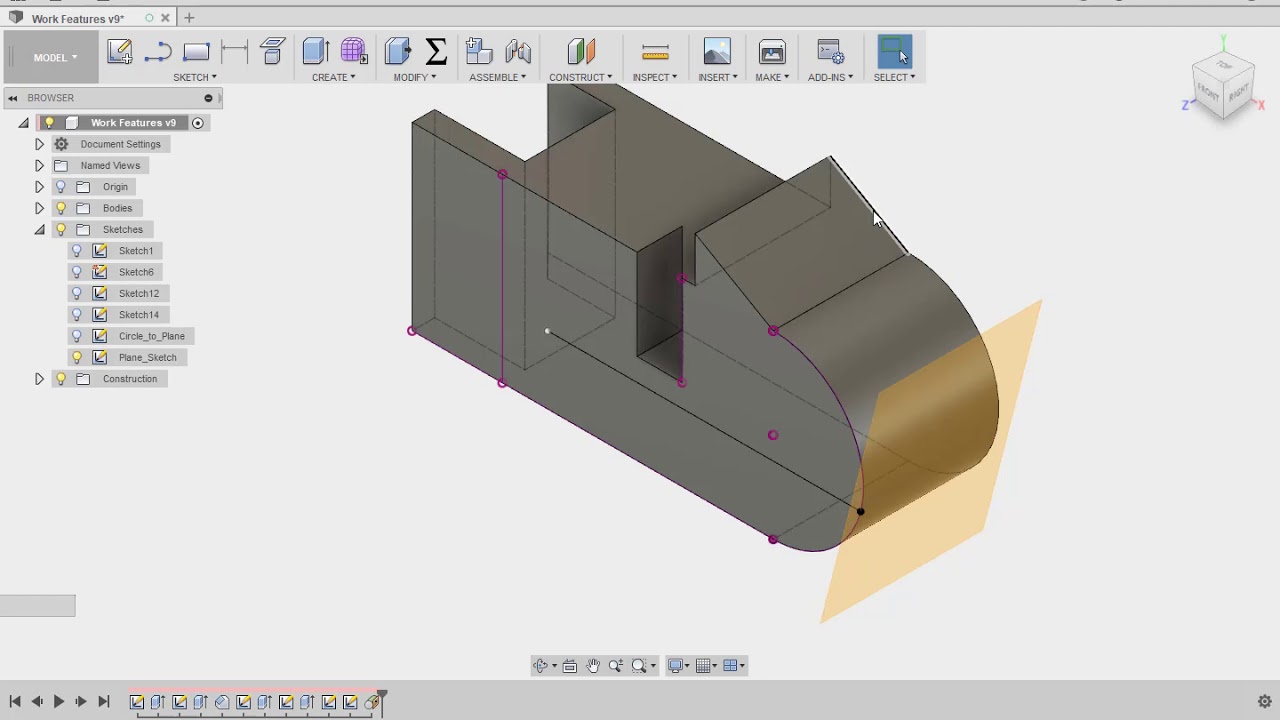Collapse the Sketches folder
Screen dimensions: 1280x720
pyautogui.click(x=39, y=230)
